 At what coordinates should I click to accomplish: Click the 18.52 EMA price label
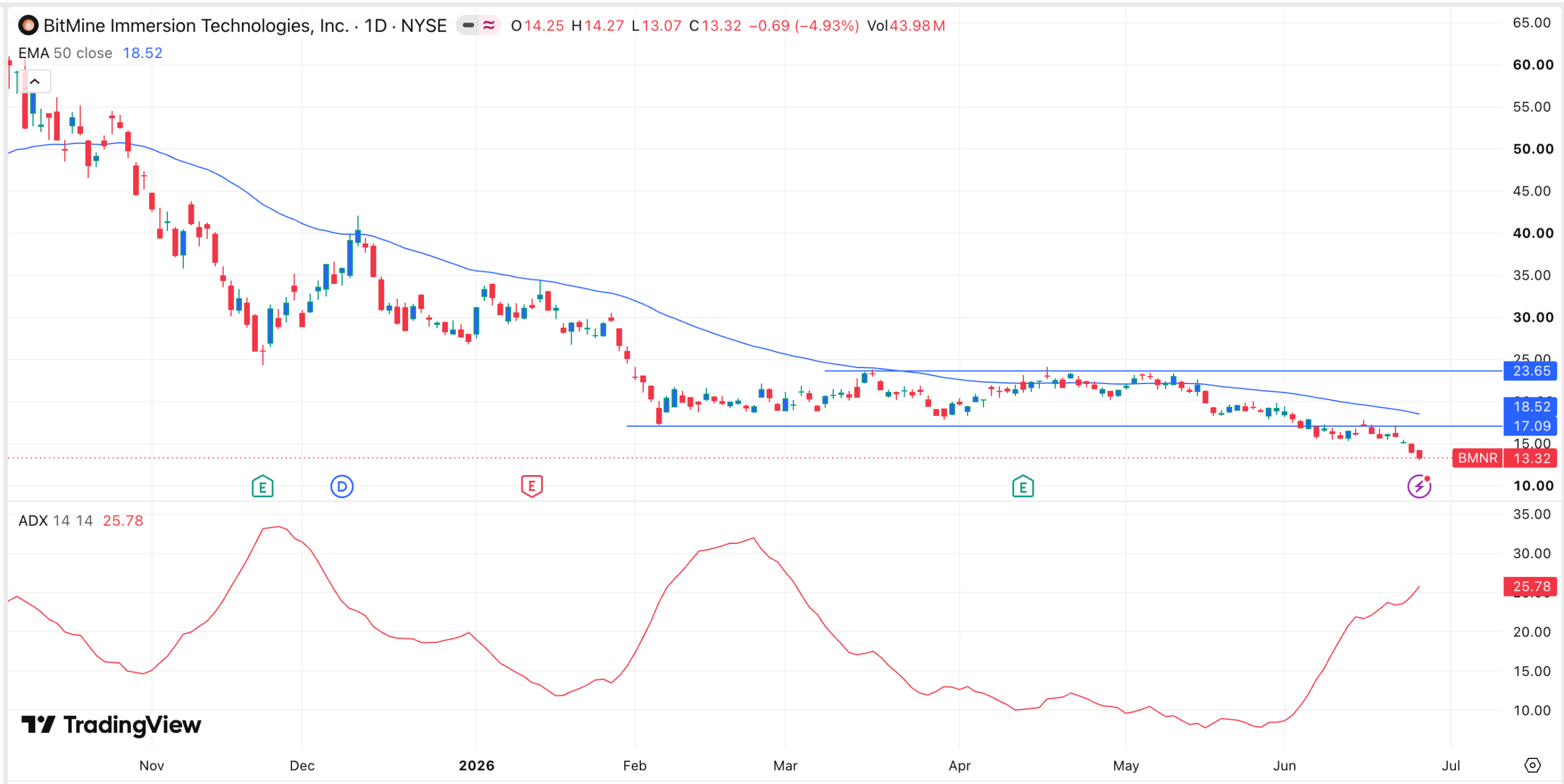(x=1530, y=407)
